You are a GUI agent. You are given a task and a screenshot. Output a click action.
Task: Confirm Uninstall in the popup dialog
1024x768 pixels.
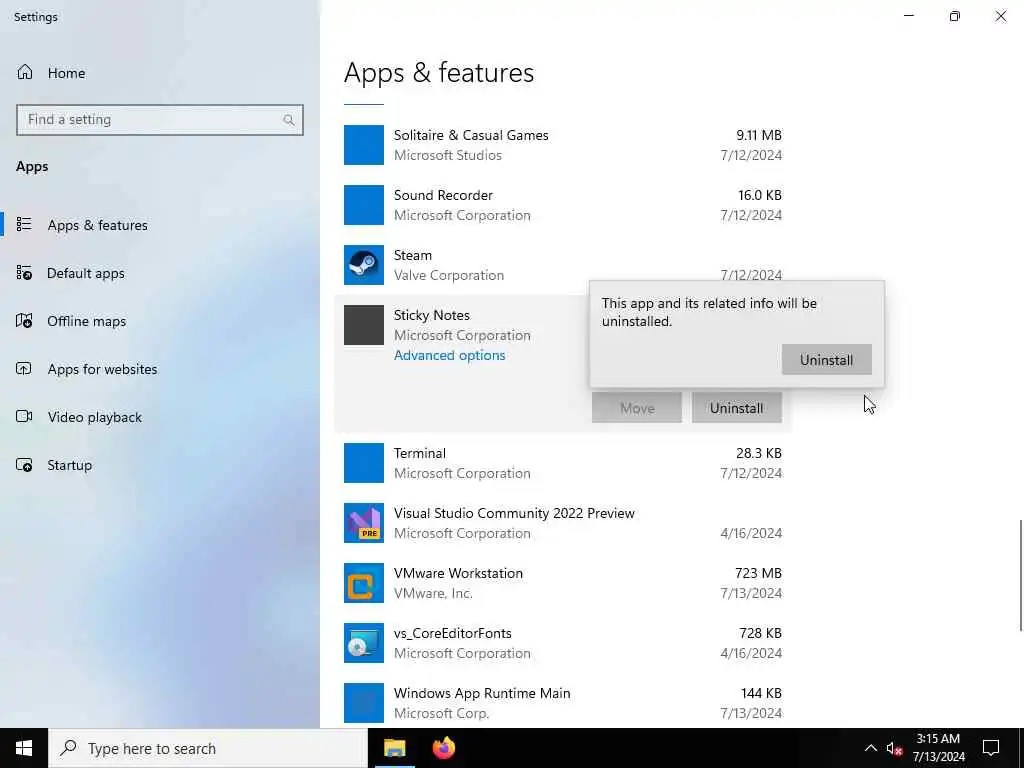[826, 360]
